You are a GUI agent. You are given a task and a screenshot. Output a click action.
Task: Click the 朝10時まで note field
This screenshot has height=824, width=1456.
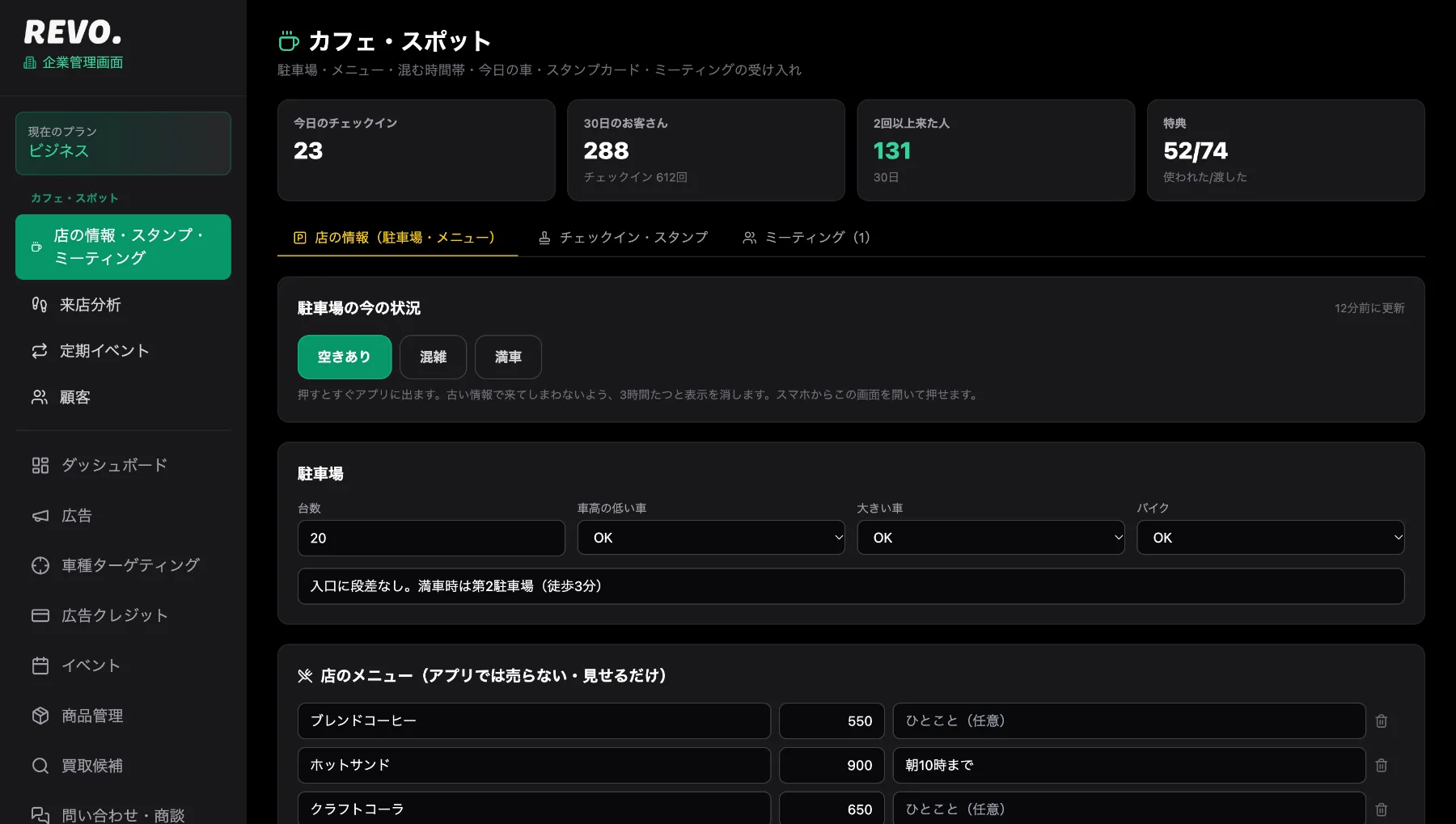[x=1129, y=765]
